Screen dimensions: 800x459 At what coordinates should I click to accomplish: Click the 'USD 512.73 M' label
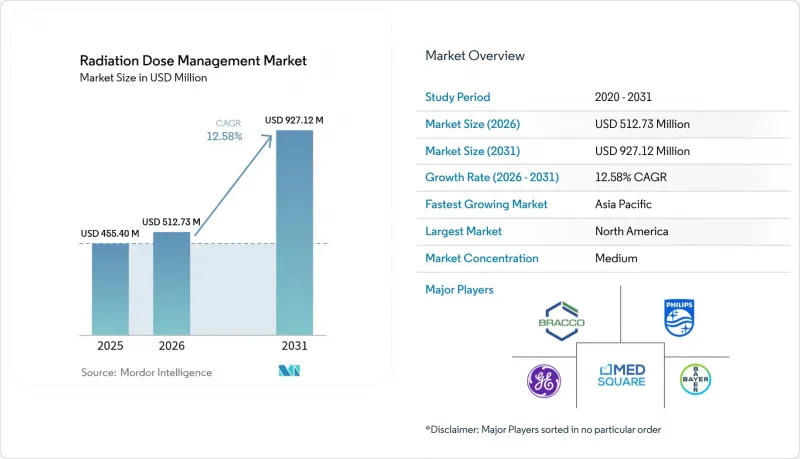(x=171, y=222)
